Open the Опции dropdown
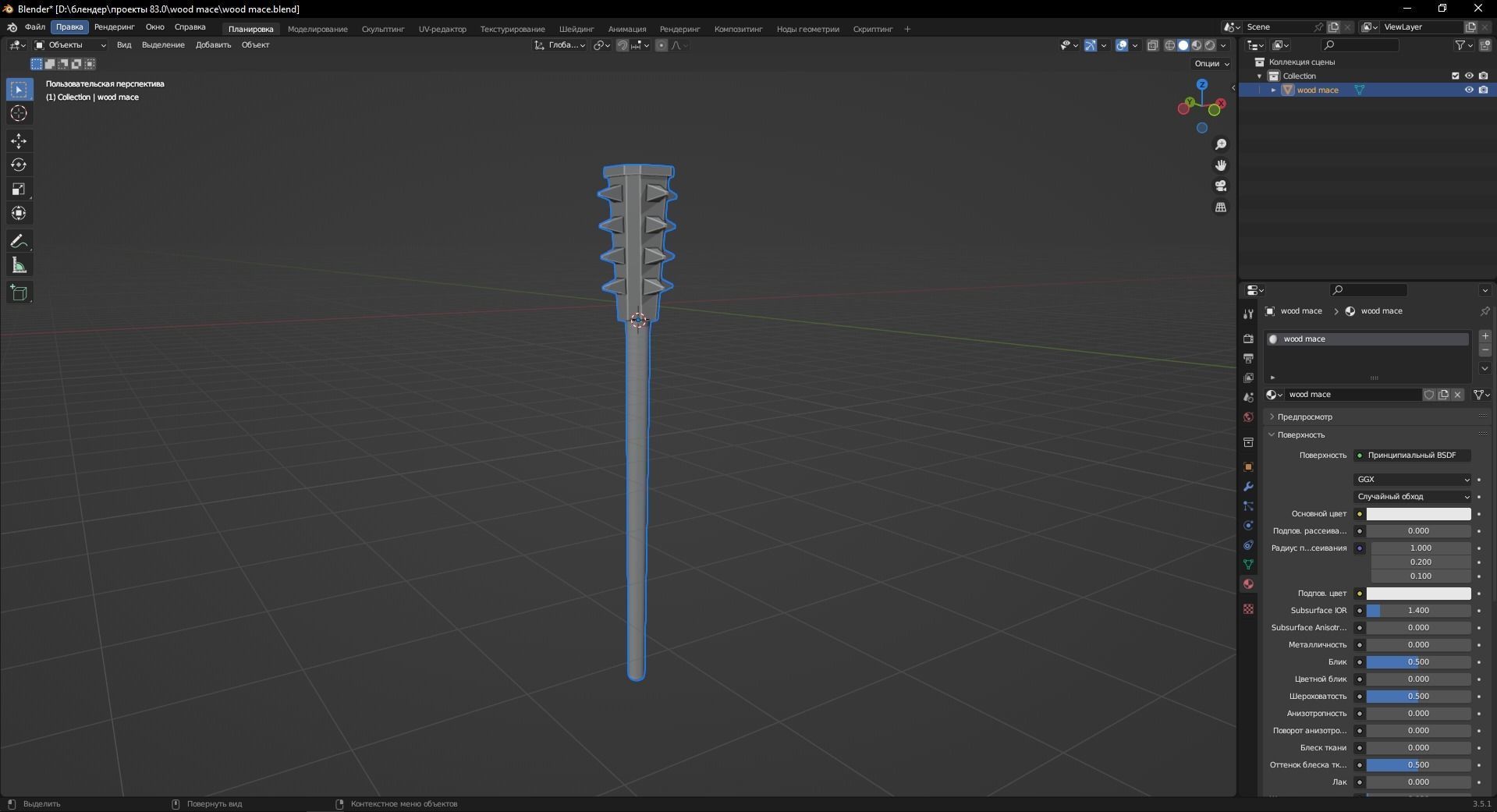Screen dimensions: 1497x812 coord(1211,63)
